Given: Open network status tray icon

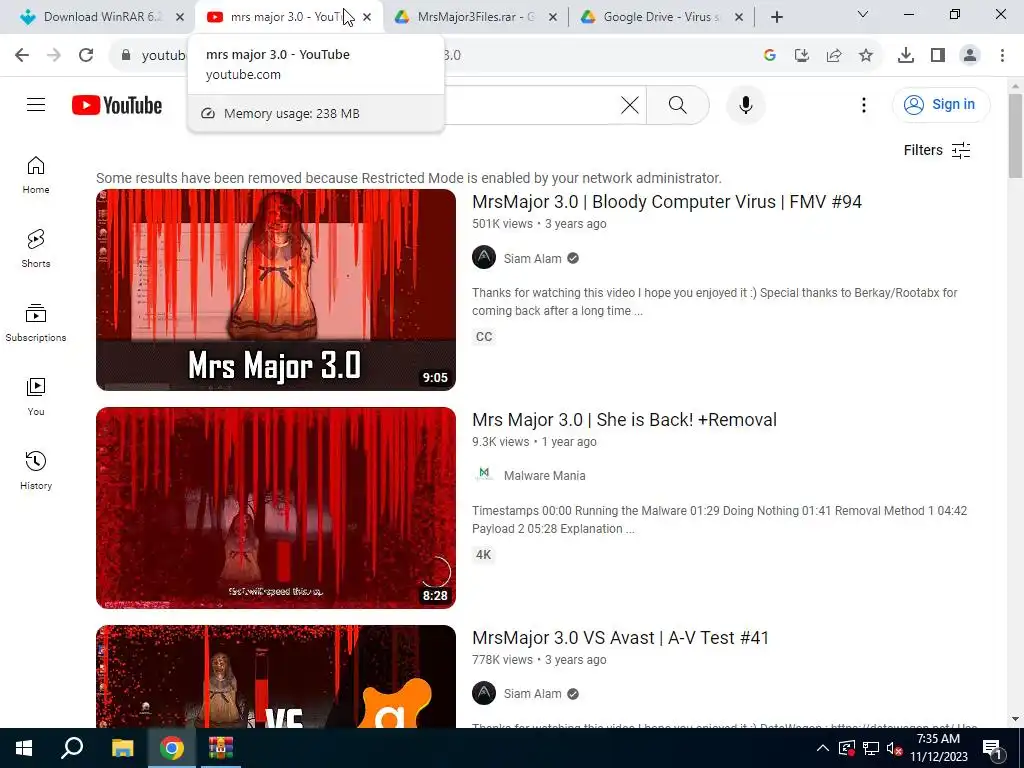Looking at the screenshot, I should pyautogui.click(x=871, y=748).
